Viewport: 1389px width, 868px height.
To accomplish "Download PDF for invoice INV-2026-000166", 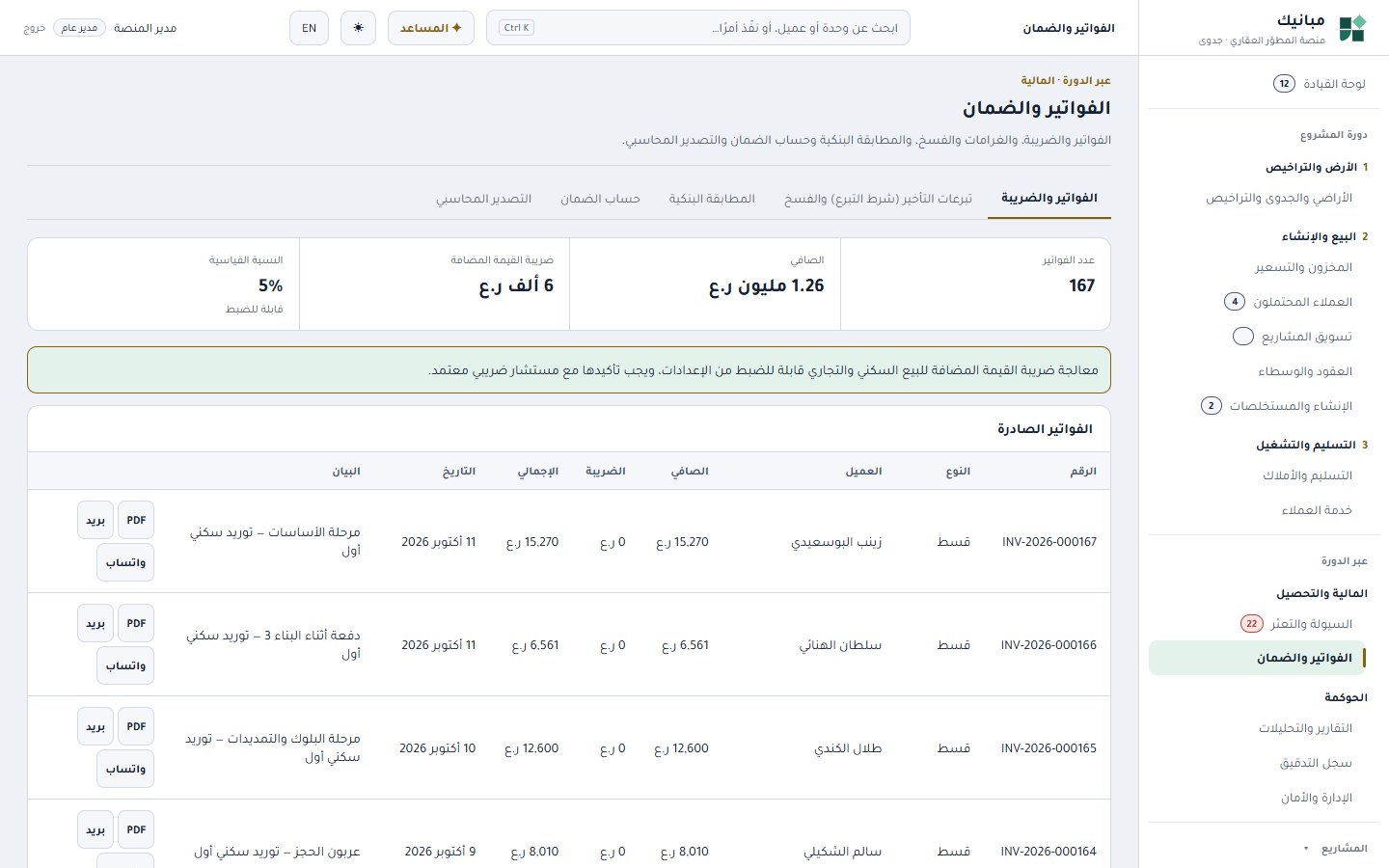I will (136, 623).
